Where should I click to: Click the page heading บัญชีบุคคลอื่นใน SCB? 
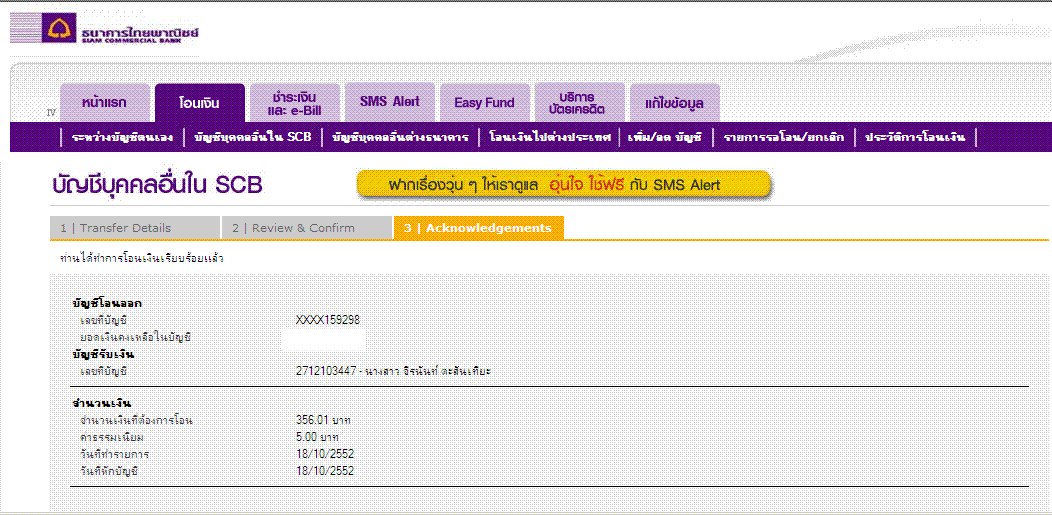coord(157,185)
